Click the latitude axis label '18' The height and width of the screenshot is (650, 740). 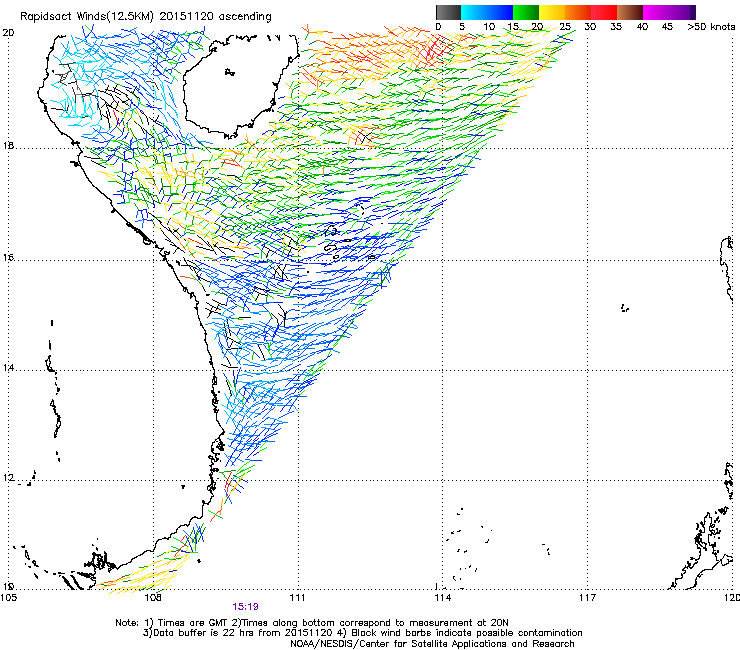8,145
